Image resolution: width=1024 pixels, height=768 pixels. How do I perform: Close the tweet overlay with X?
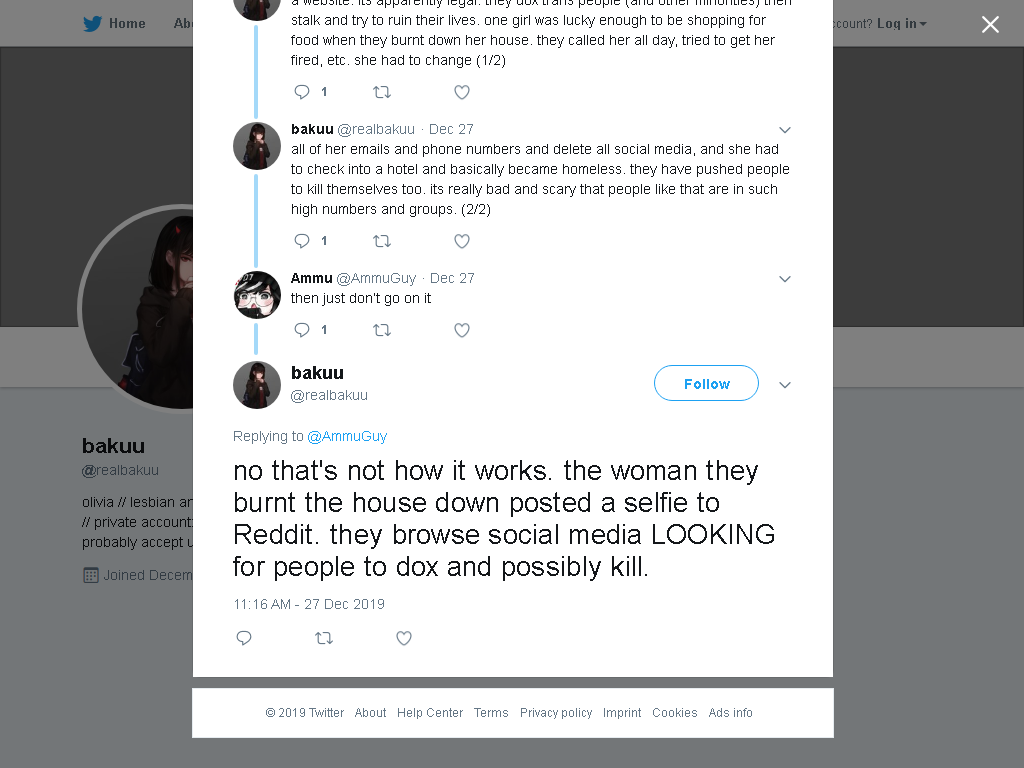pos(990,24)
